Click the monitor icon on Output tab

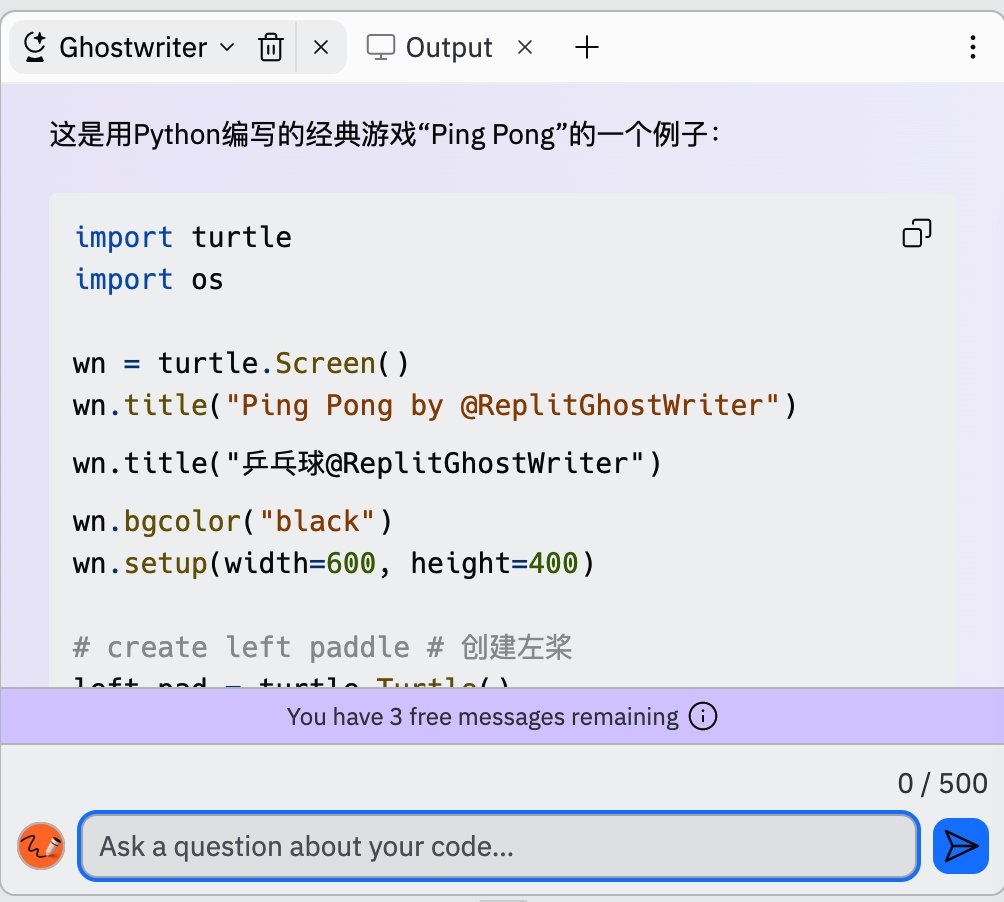[x=380, y=47]
